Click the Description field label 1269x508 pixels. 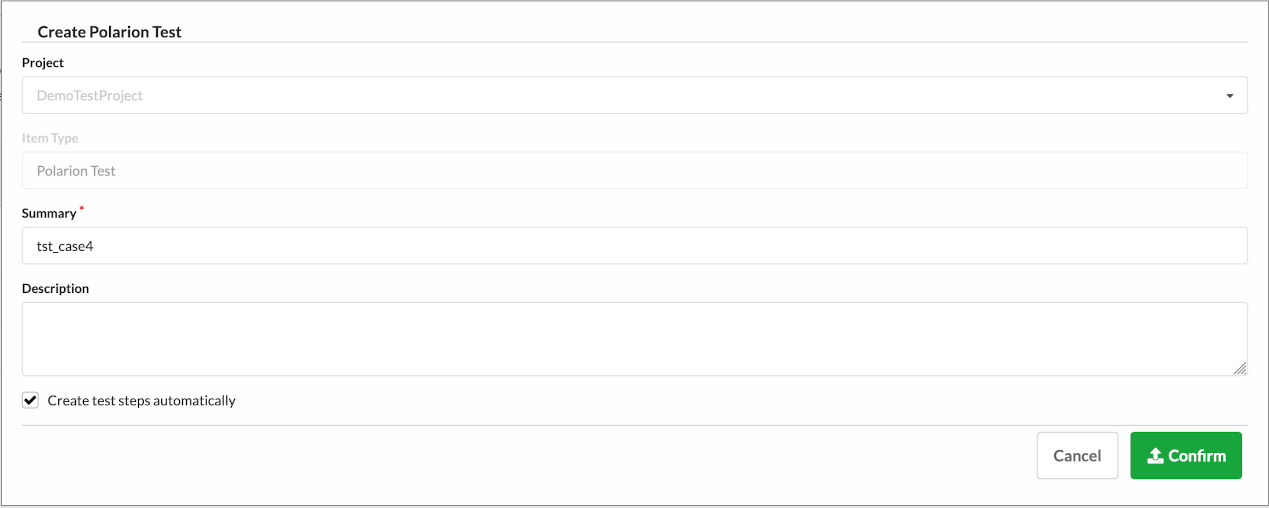pos(55,289)
